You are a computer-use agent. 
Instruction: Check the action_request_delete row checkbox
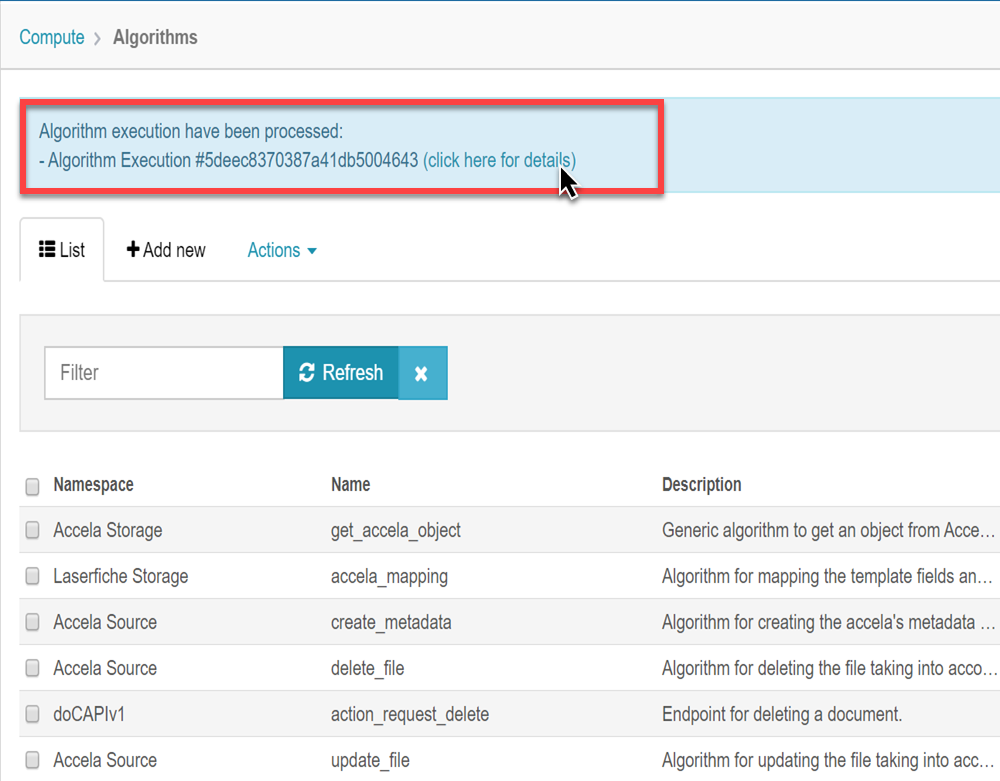click(33, 714)
